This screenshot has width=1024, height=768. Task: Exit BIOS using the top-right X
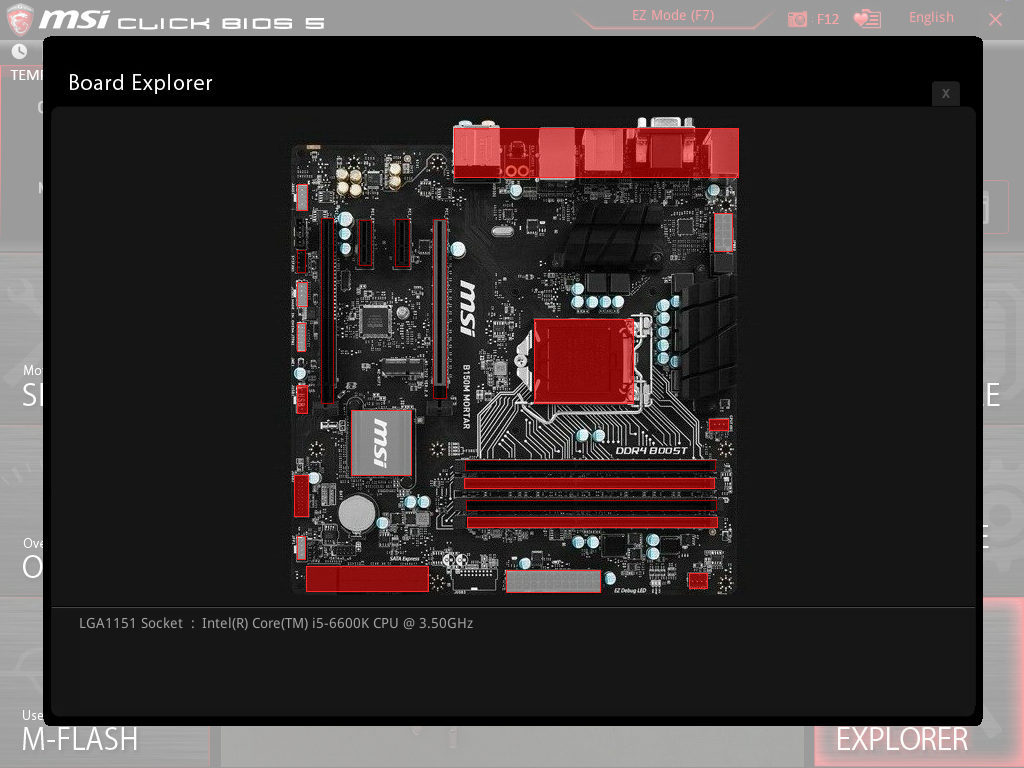995,20
